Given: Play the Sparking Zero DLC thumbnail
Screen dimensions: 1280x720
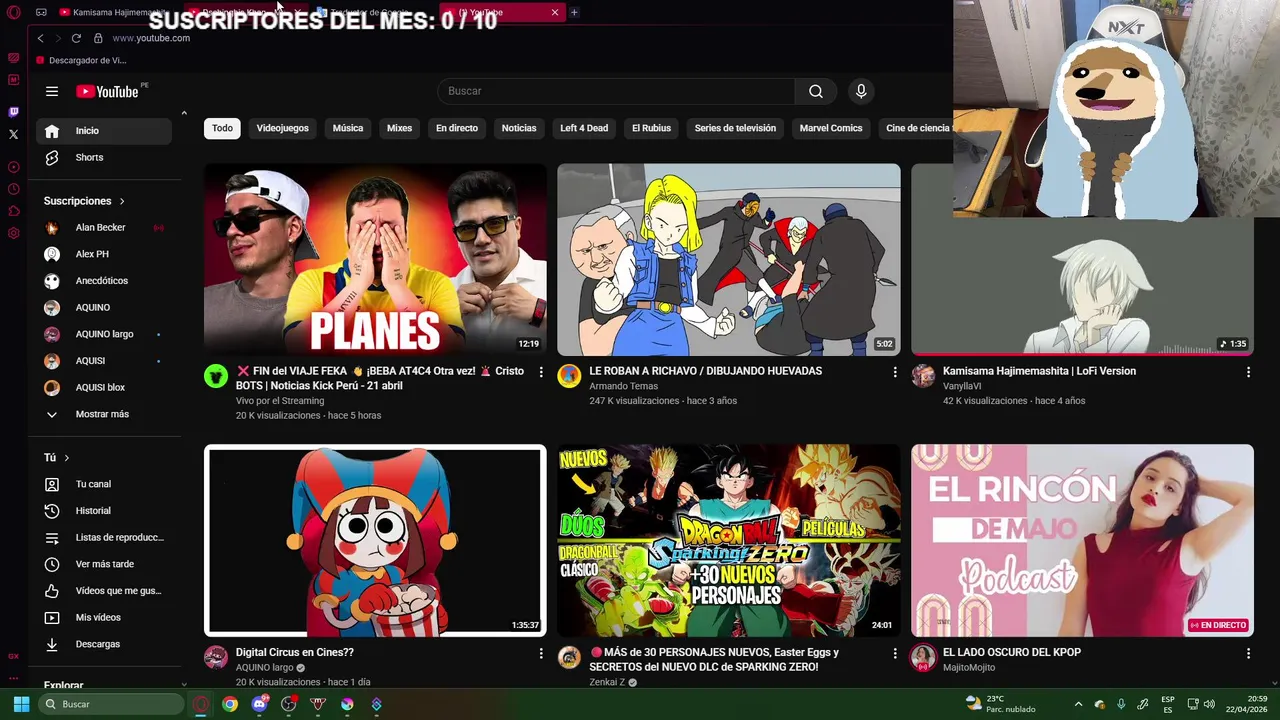Looking at the screenshot, I should (x=729, y=540).
